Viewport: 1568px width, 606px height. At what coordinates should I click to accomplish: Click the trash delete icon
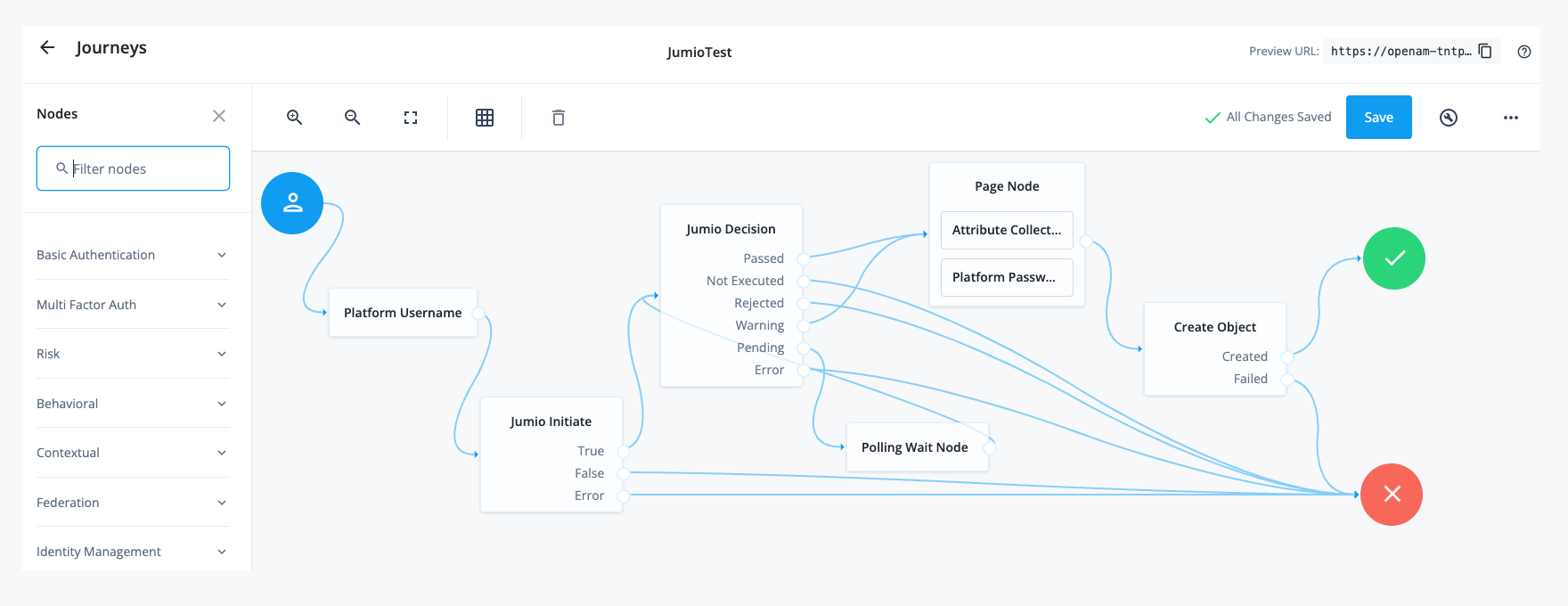tap(559, 118)
